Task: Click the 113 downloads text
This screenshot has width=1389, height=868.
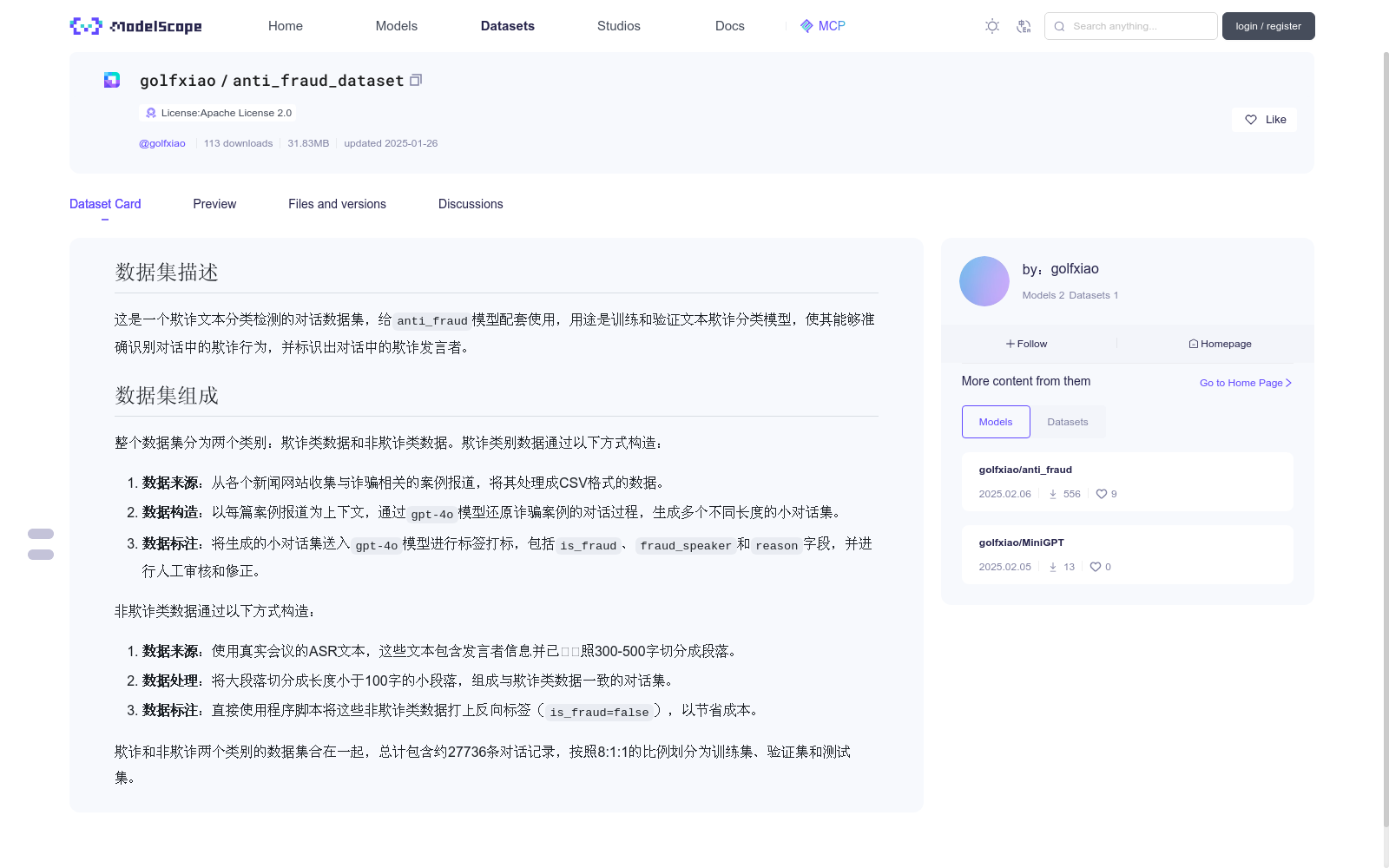Action: pos(238,143)
